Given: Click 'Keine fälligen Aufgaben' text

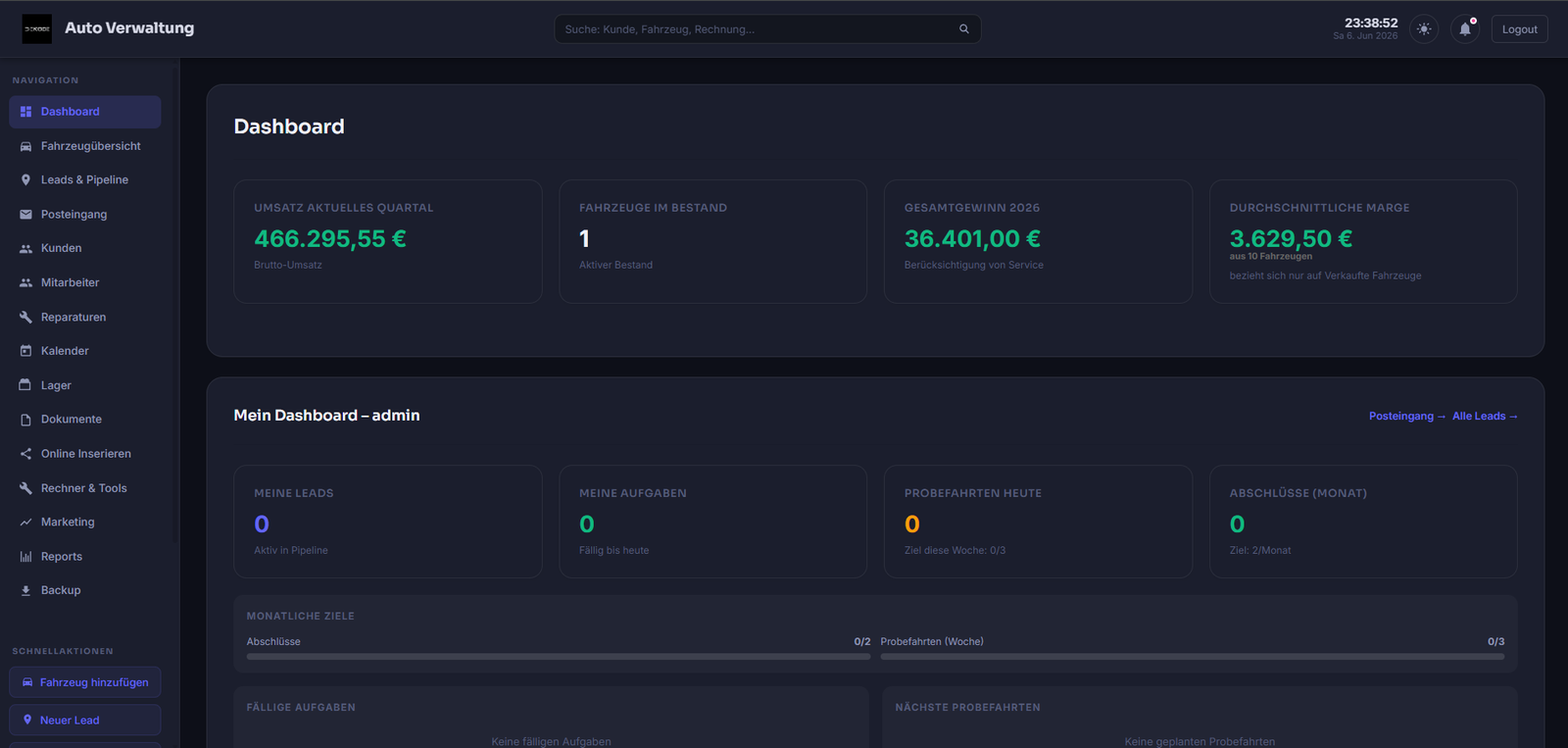Looking at the screenshot, I should pos(551,741).
